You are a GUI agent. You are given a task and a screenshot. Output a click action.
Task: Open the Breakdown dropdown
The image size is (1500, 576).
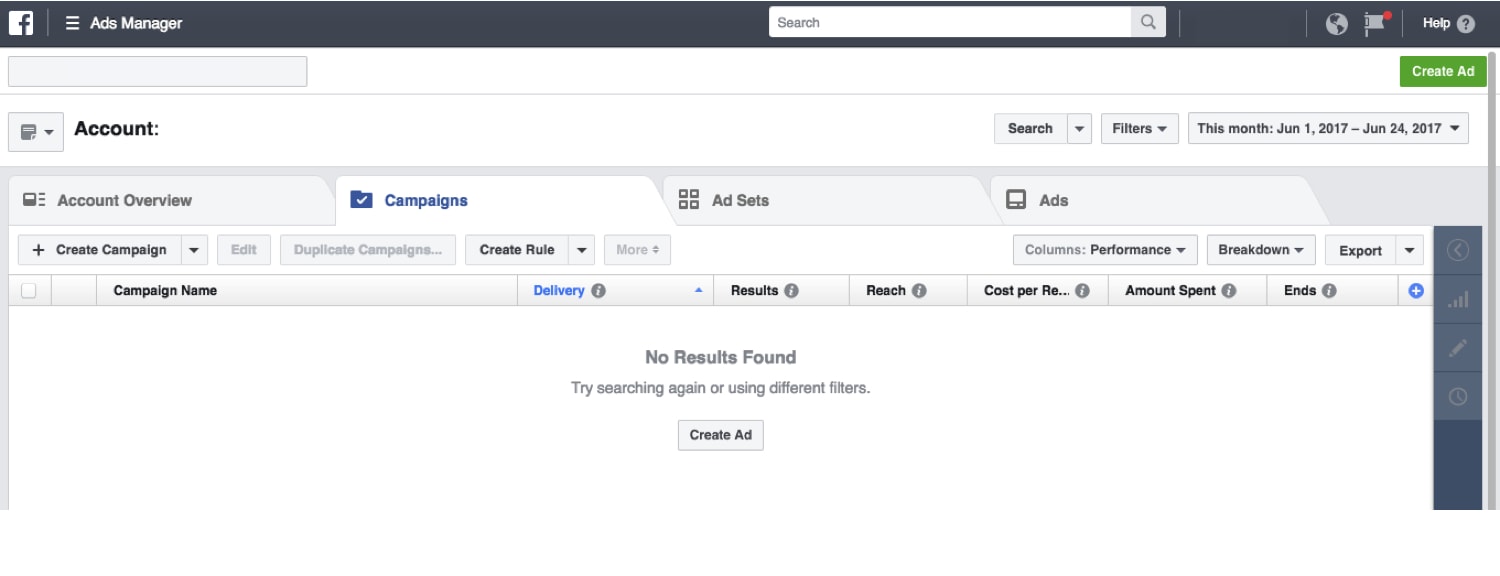point(1261,250)
